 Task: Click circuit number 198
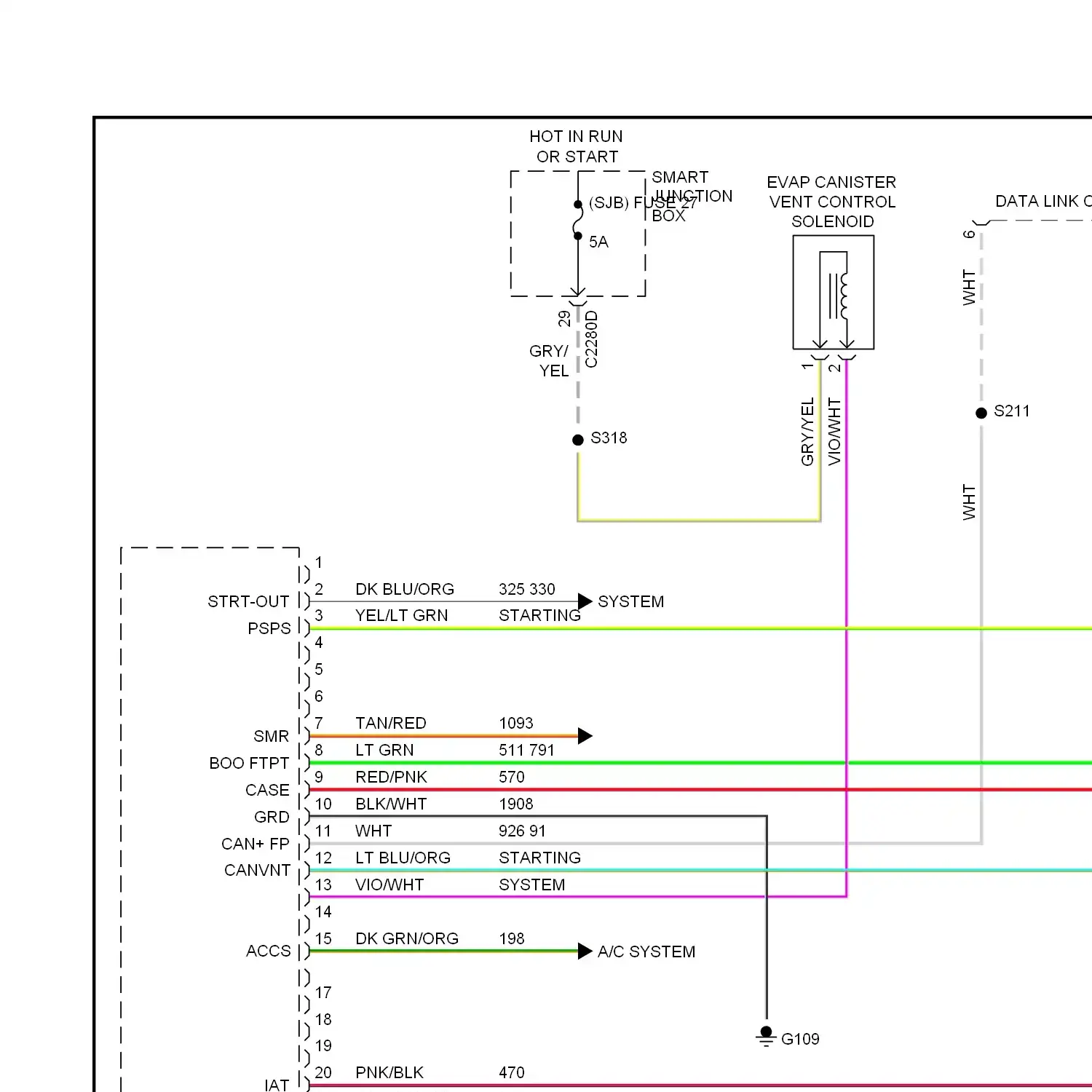click(512, 938)
